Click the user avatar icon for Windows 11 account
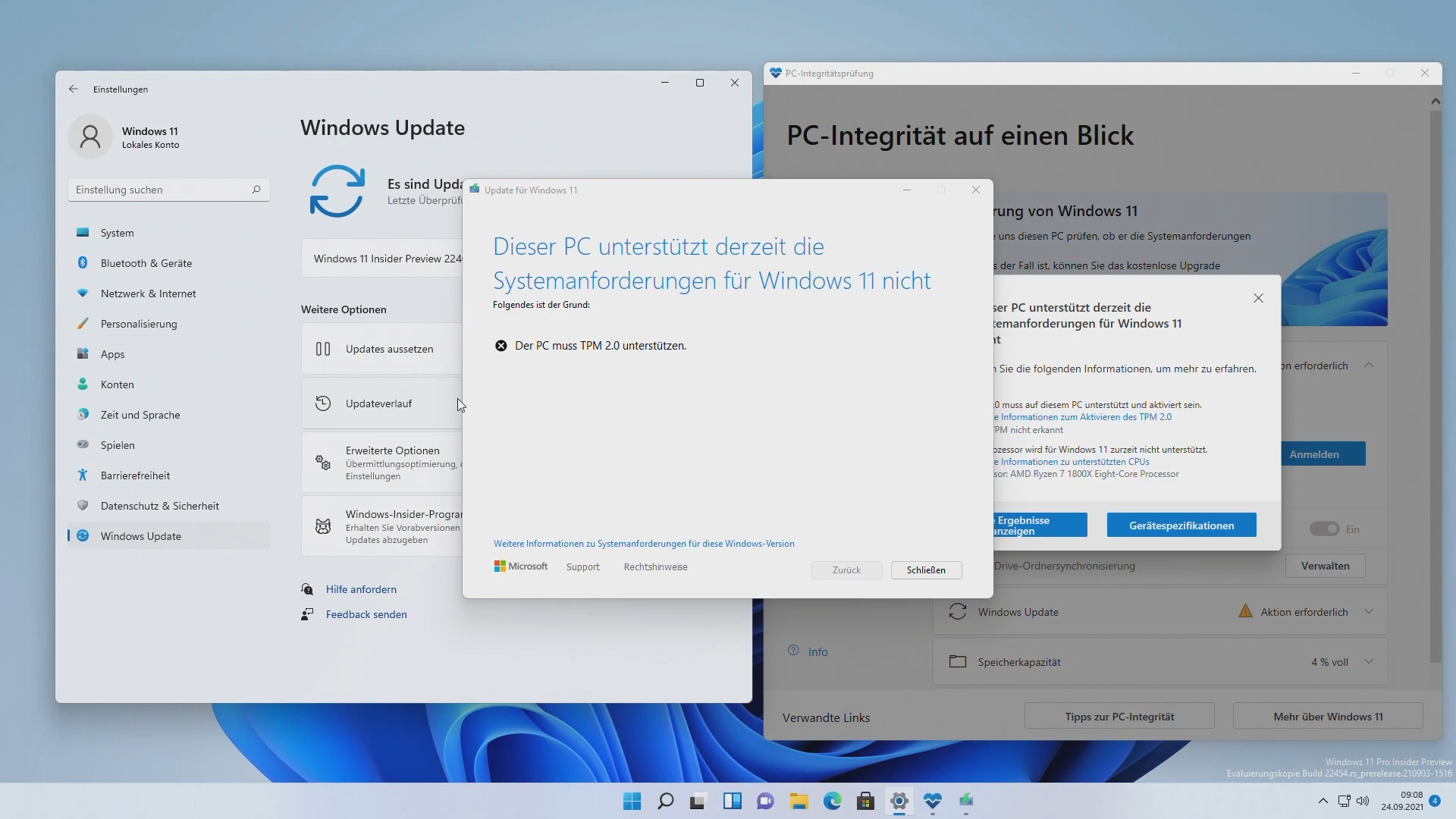 tap(90, 136)
